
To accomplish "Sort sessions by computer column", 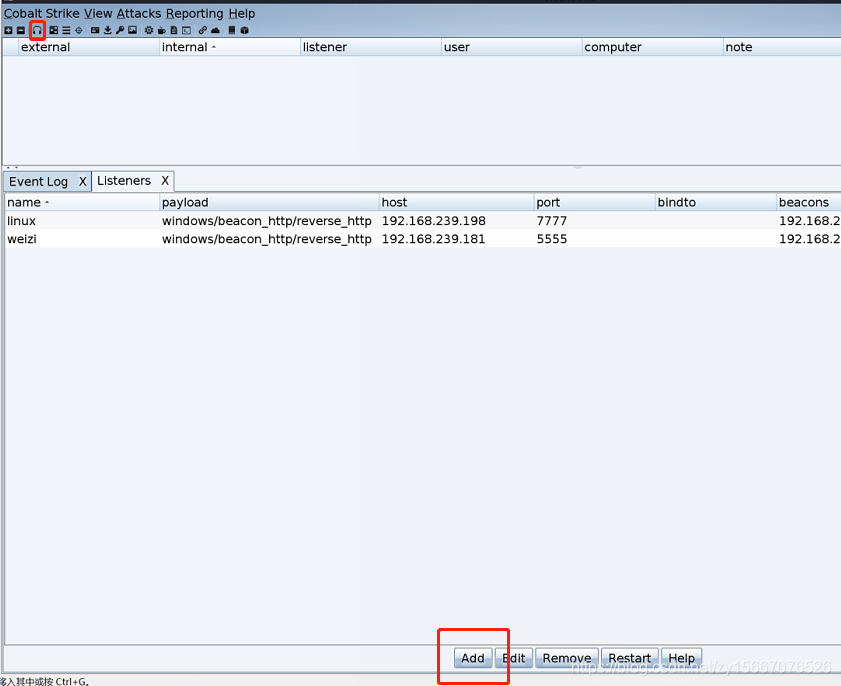I will (x=653, y=47).
